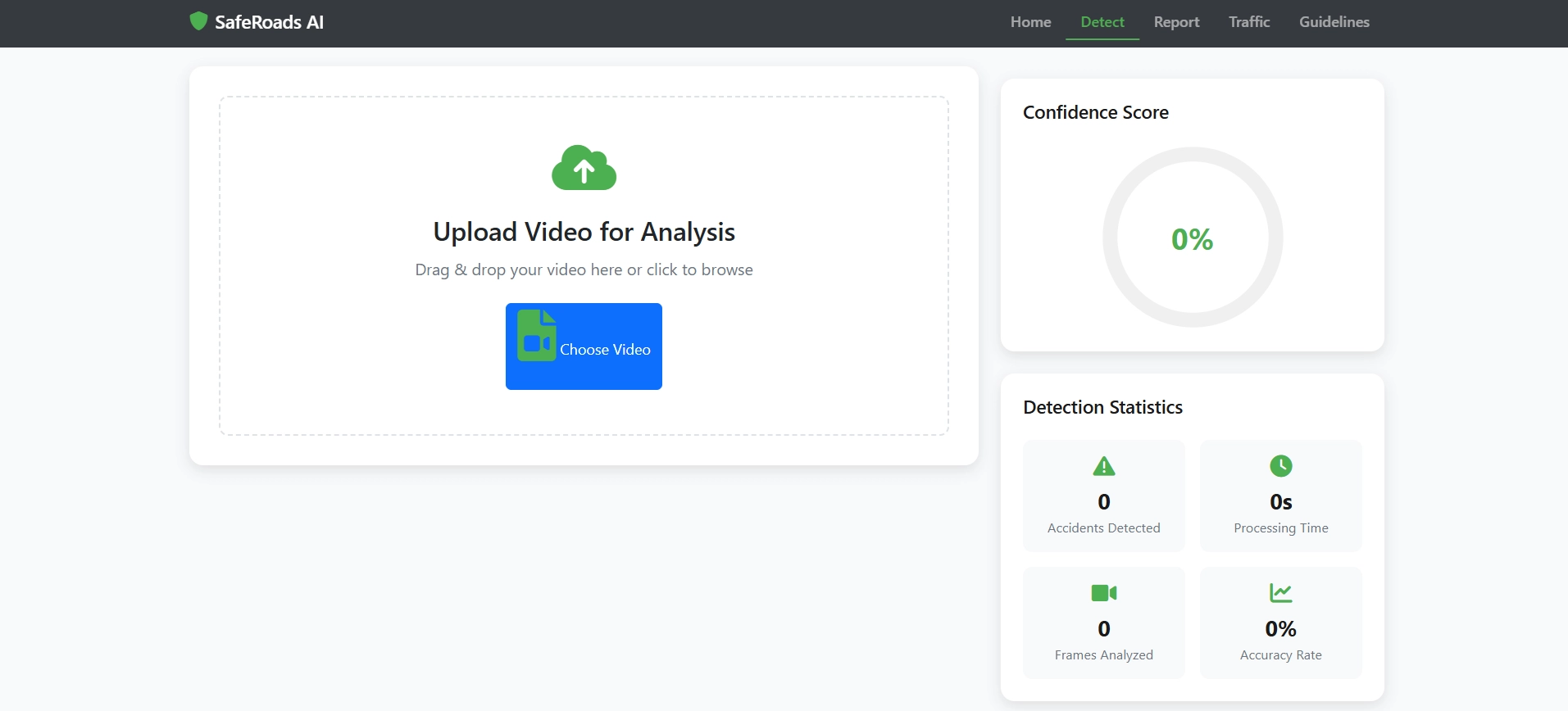
Task: Click the green cloud upload icon
Action: [584, 169]
